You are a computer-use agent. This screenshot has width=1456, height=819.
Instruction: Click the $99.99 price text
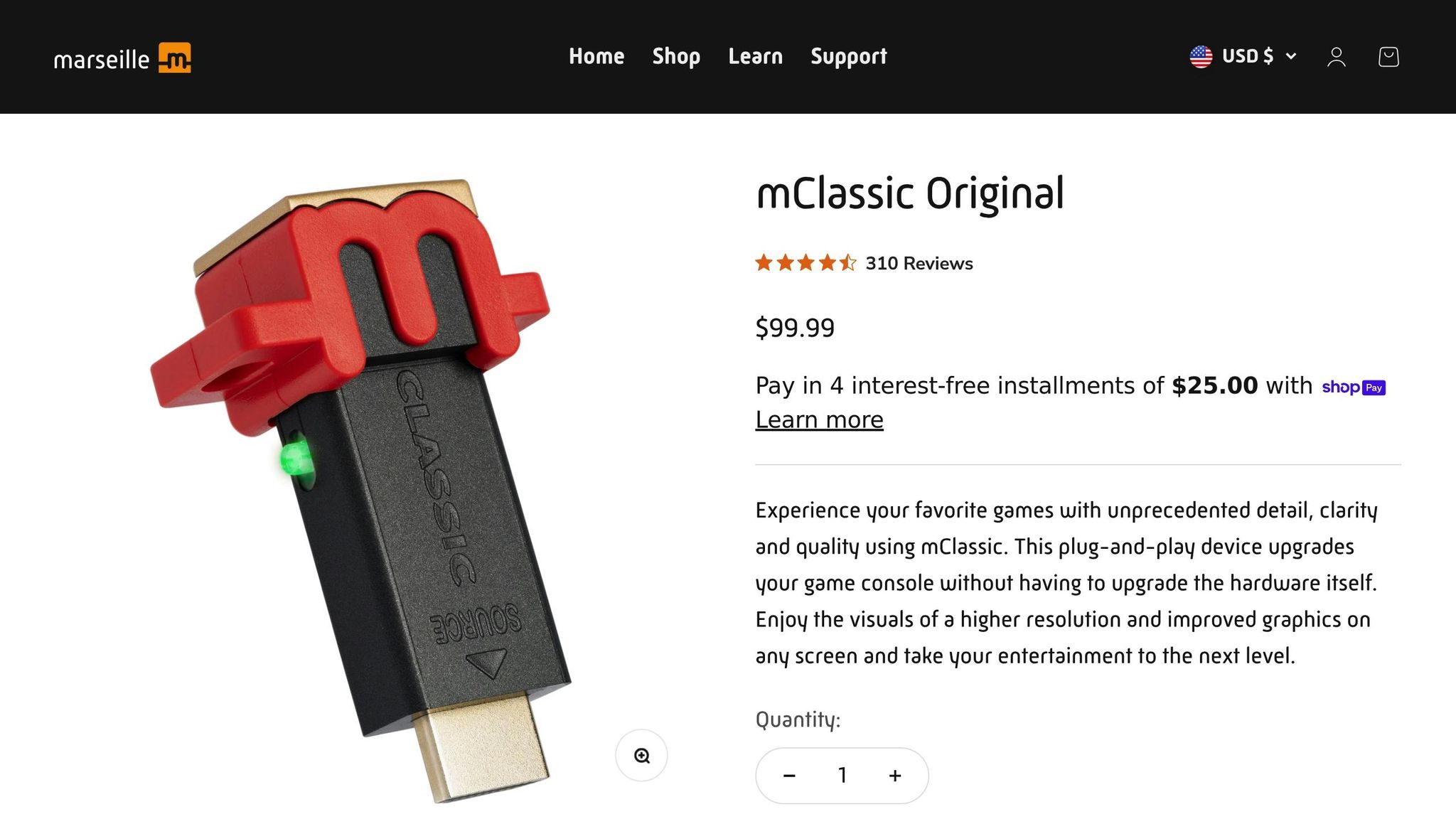pyautogui.click(x=795, y=328)
